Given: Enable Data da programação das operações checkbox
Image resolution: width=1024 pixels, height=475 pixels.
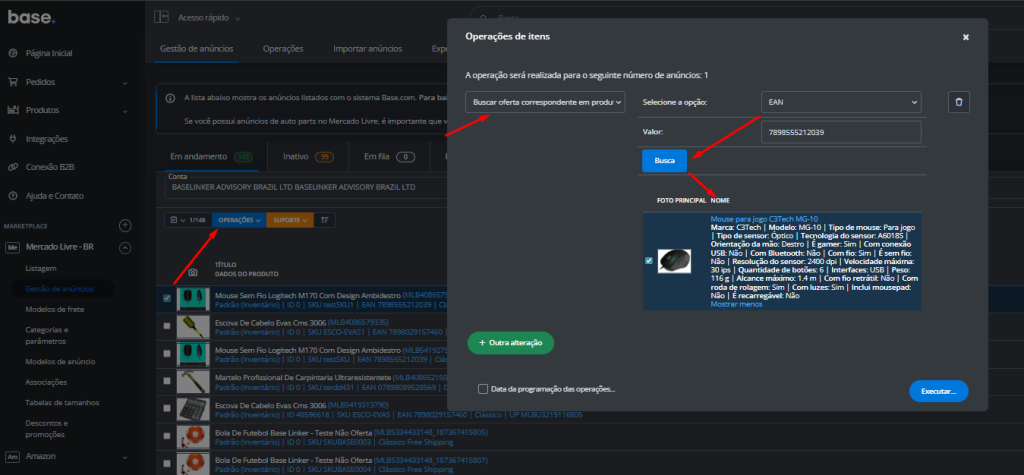Looking at the screenshot, I should (483, 389).
